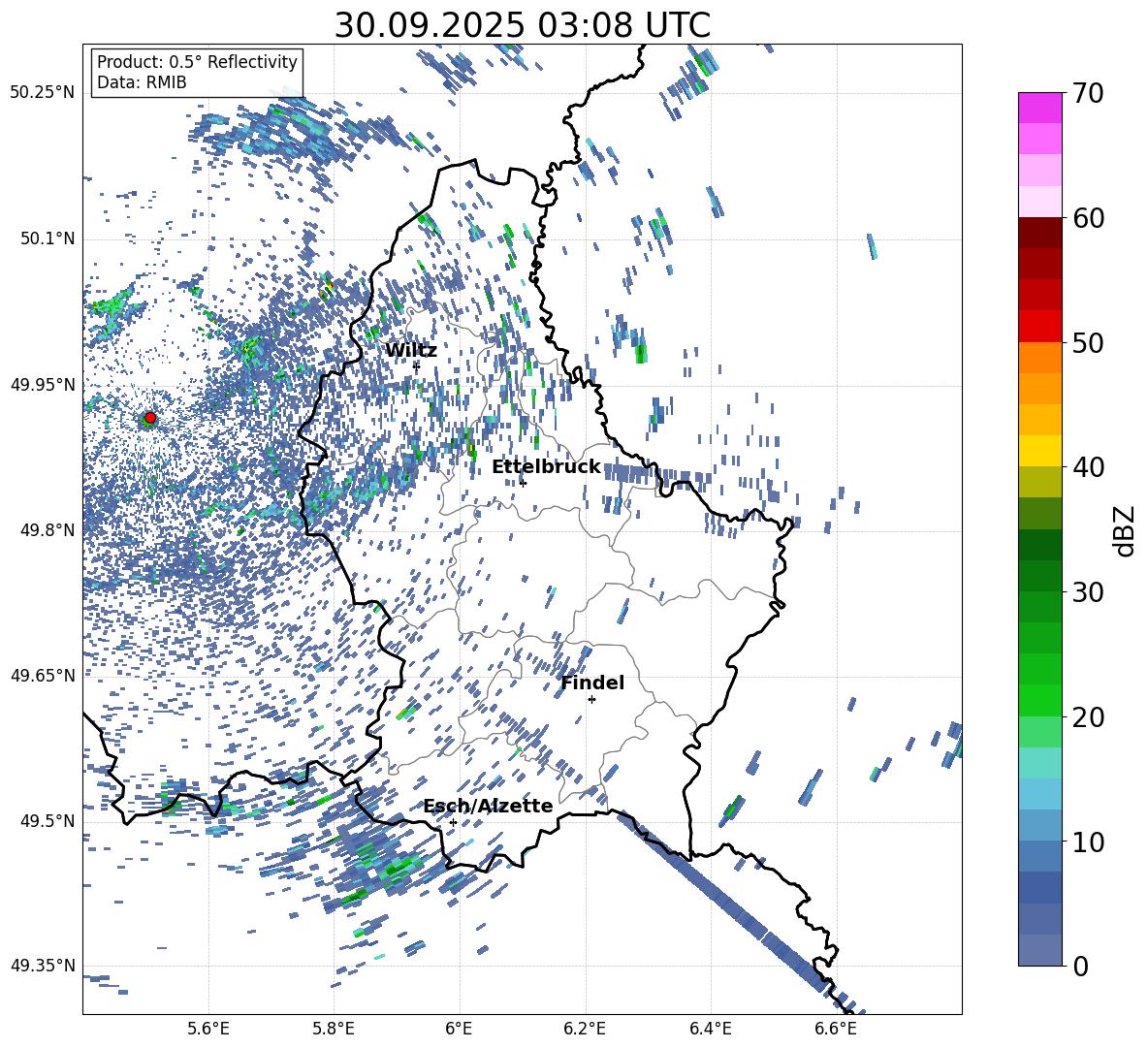Click the 5.6°E longitude label
This screenshot has height=1048, width=1148.
(207, 1029)
